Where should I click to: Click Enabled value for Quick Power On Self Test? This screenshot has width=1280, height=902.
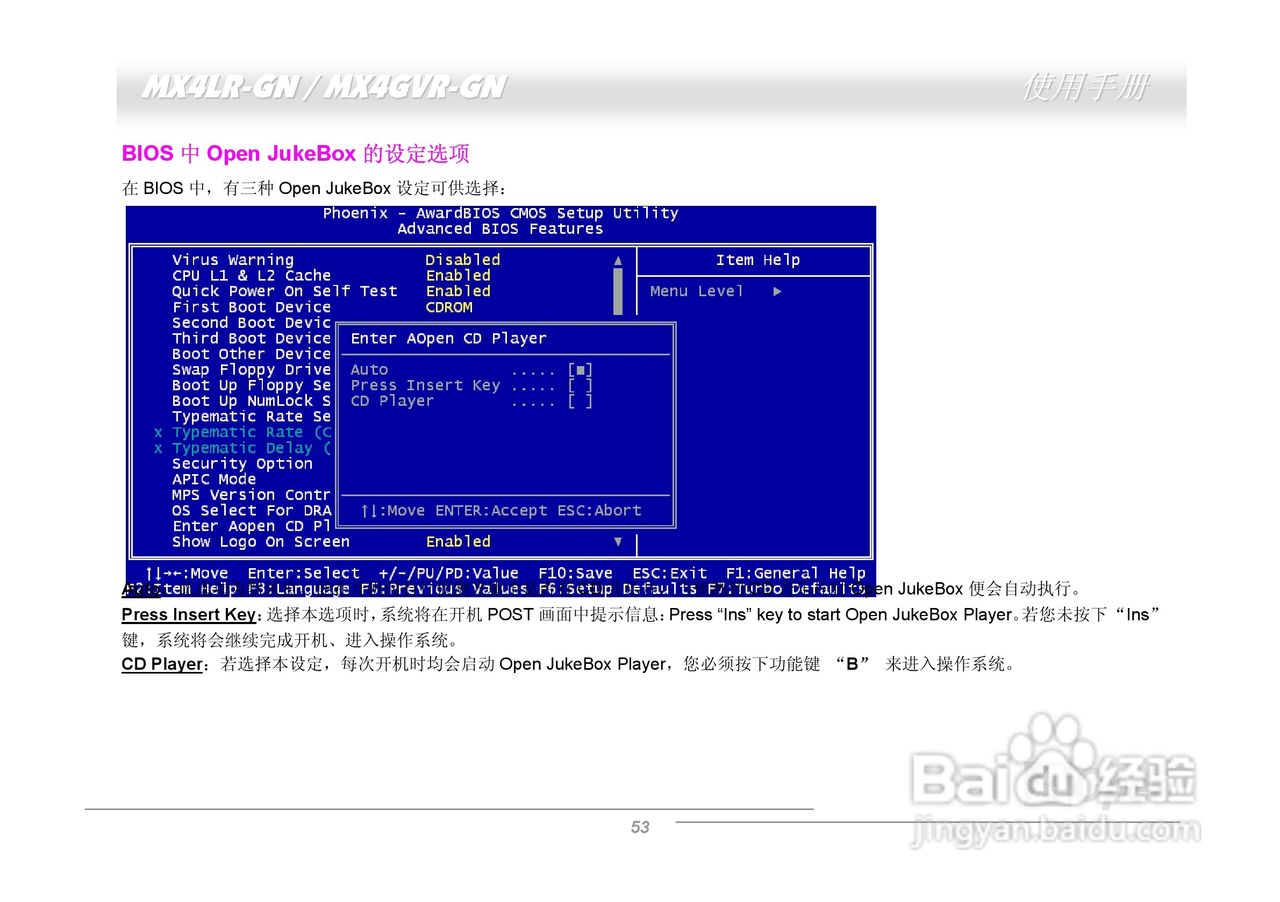pos(458,291)
